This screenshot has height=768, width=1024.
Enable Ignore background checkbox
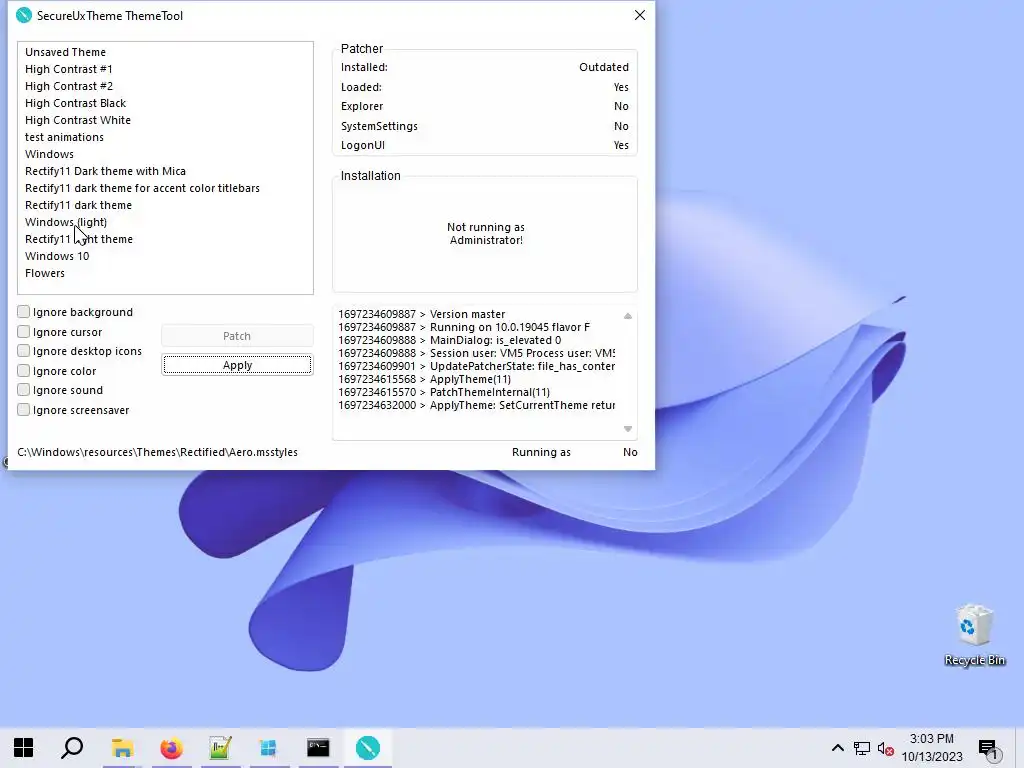point(24,312)
